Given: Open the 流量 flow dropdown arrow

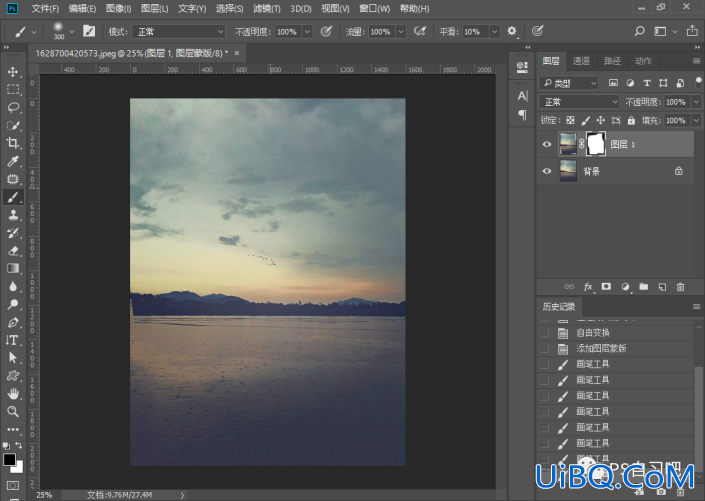Looking at the screenshot, I should pos(401,31).
